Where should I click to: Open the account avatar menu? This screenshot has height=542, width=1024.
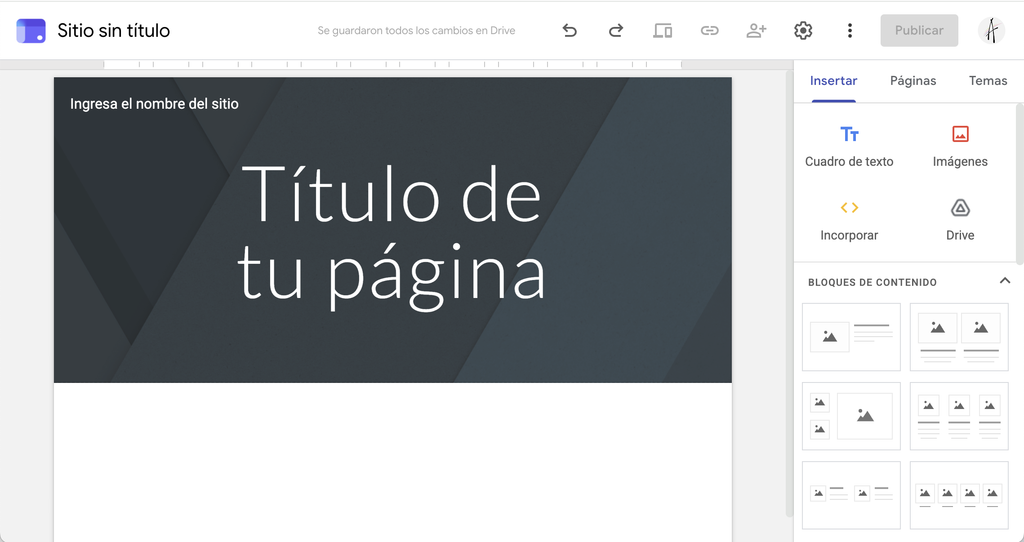tap(991, 31)
